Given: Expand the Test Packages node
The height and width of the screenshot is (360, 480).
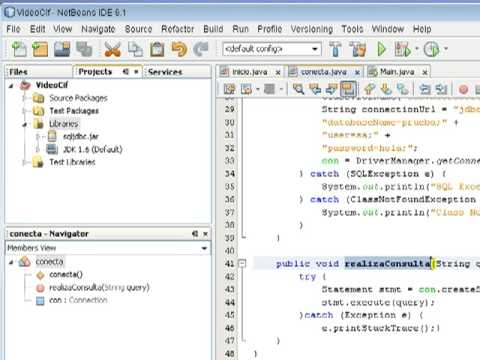Looking at the screenshot, I should click(24, 111).
